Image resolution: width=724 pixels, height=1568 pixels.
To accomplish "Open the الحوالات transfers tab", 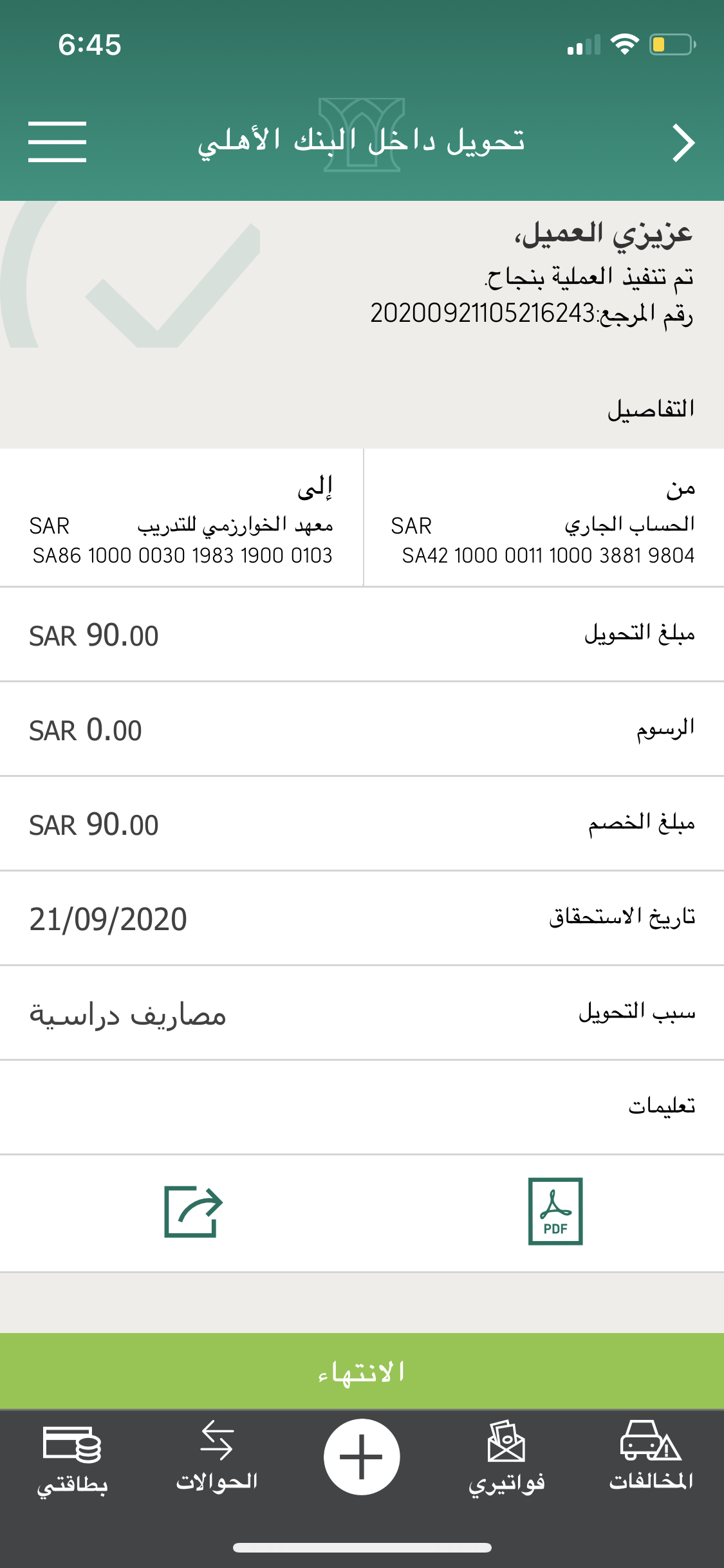I will (x=217, y=1458).
